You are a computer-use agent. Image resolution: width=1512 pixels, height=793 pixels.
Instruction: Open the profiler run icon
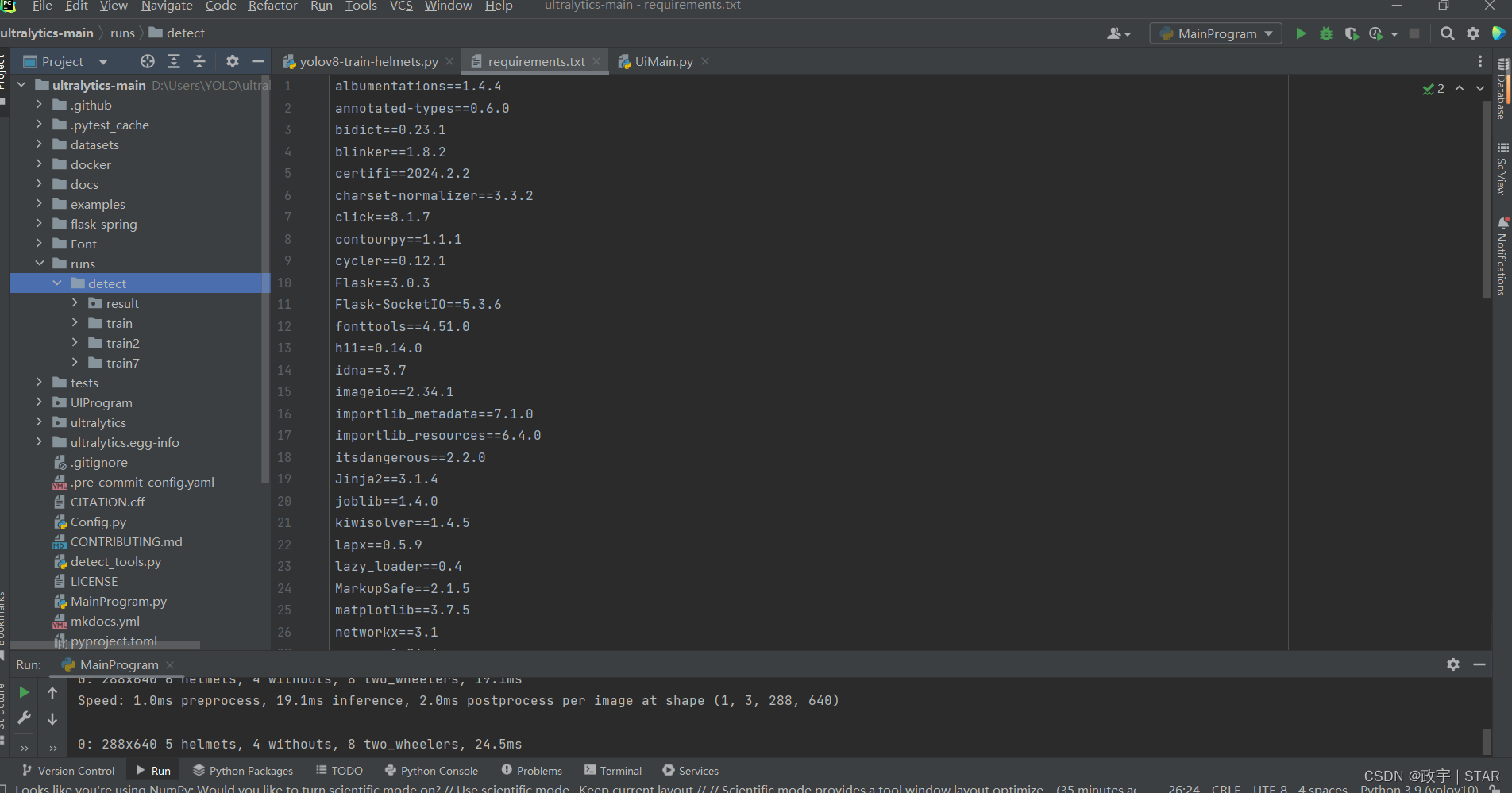[1377, 33]
